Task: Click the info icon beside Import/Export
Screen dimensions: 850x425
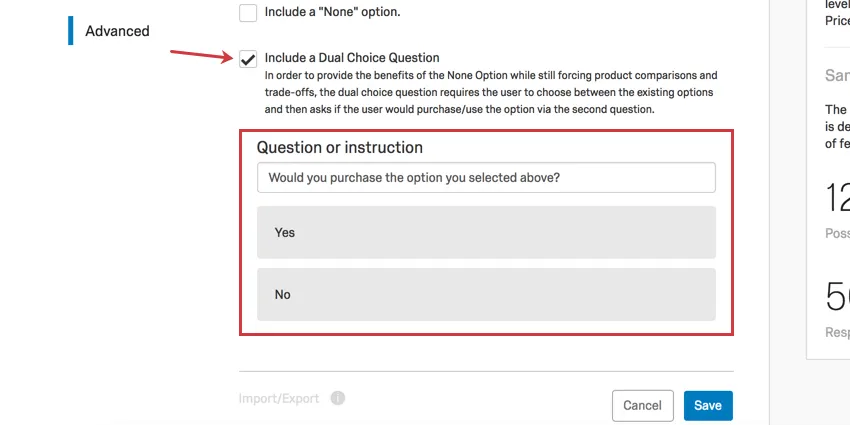Action: click(338, 398)
